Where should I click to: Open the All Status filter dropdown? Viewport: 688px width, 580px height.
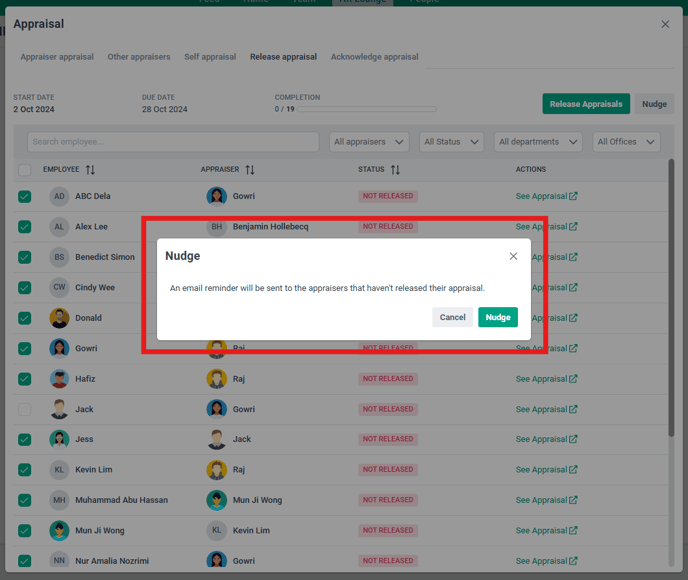click(x=451, y=142)
